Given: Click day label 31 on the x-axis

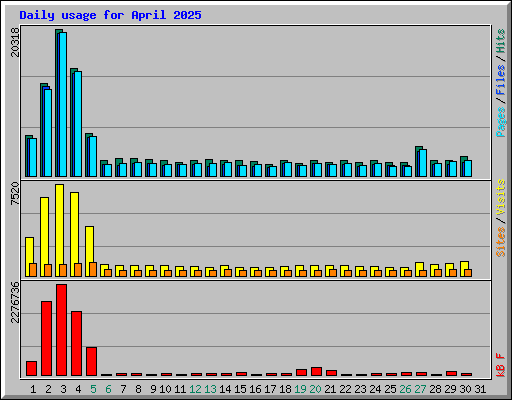Looking at the screenshot, I should pyautogui.click(x=480, y=389).
